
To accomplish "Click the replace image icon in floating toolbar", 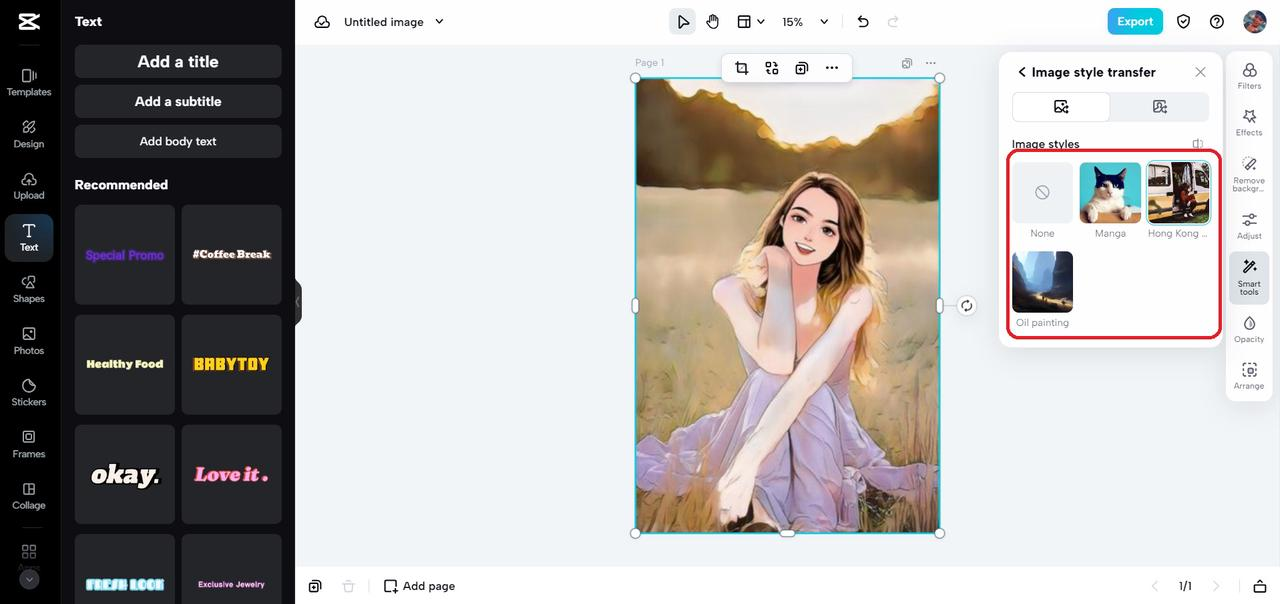I will tap(772, 68).
